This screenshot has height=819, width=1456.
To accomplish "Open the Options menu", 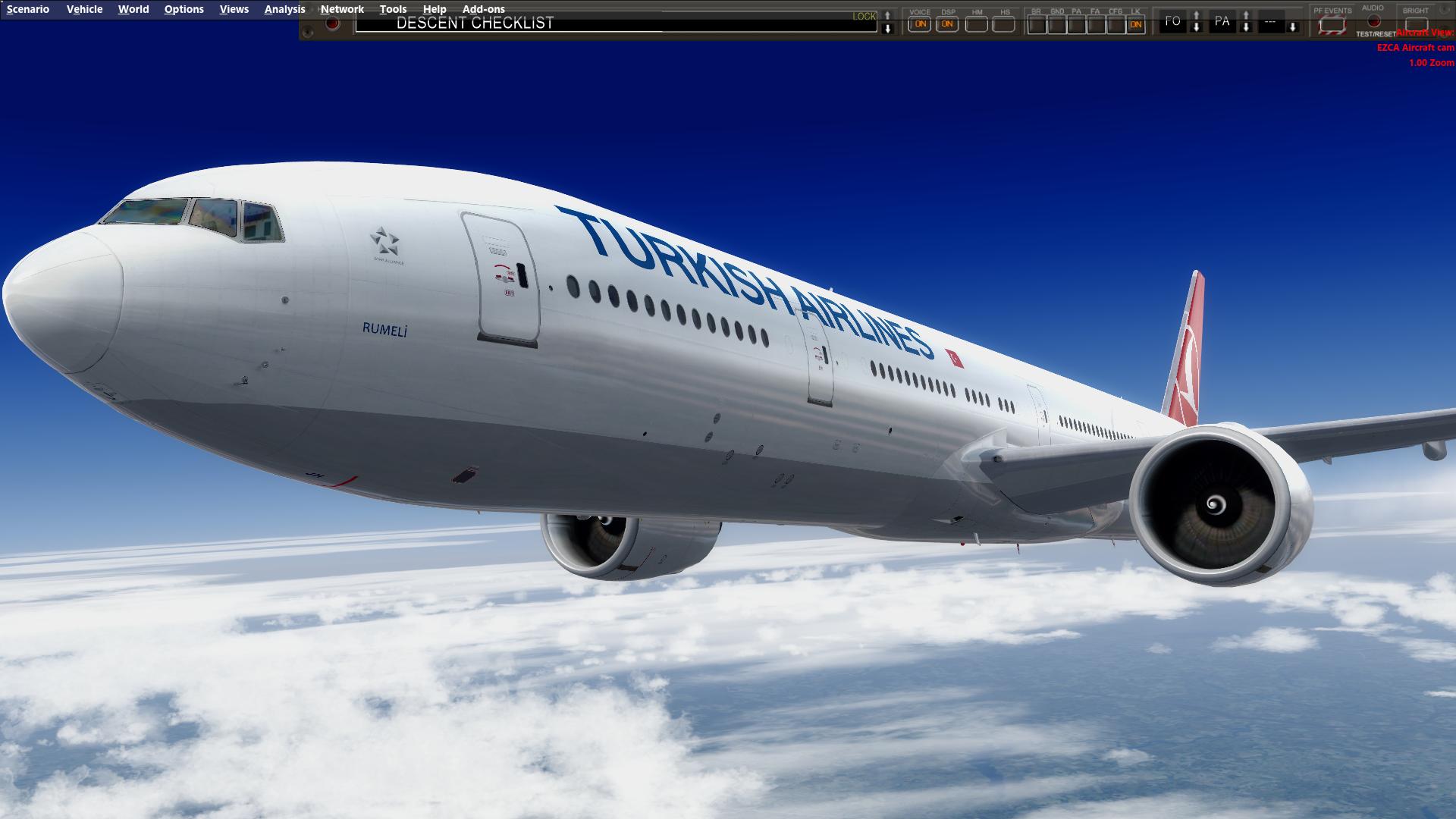I will [184, 9].
